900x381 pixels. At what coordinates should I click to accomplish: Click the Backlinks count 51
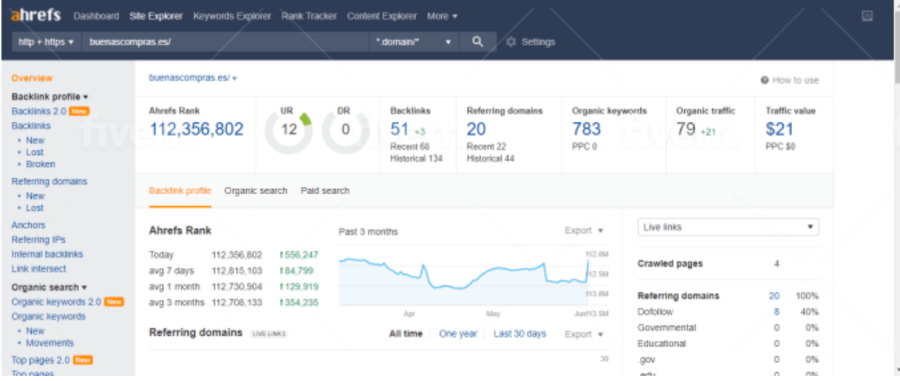pos(399,129)
